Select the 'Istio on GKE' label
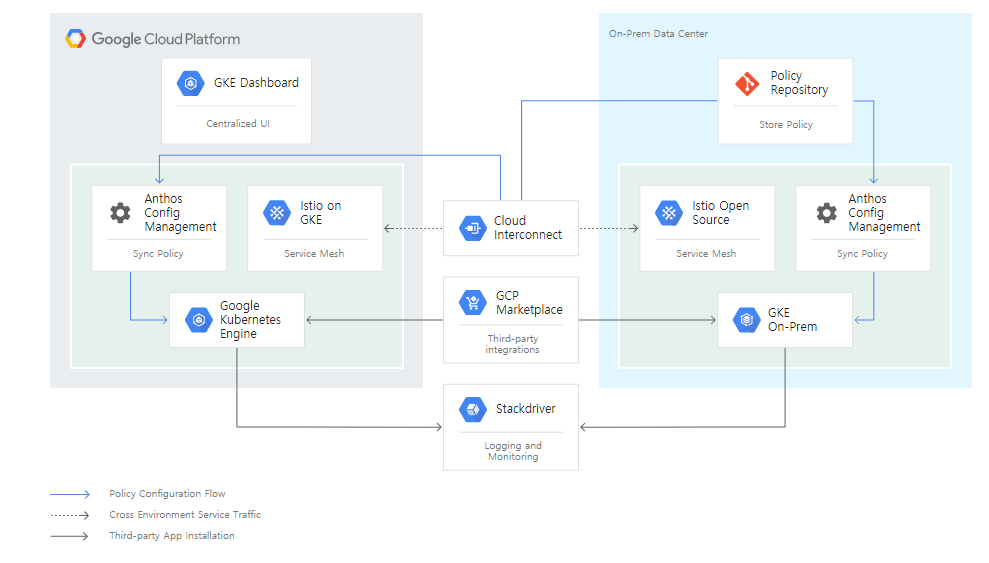The width and height of the screenshot is (989, 563). [320, 212]
